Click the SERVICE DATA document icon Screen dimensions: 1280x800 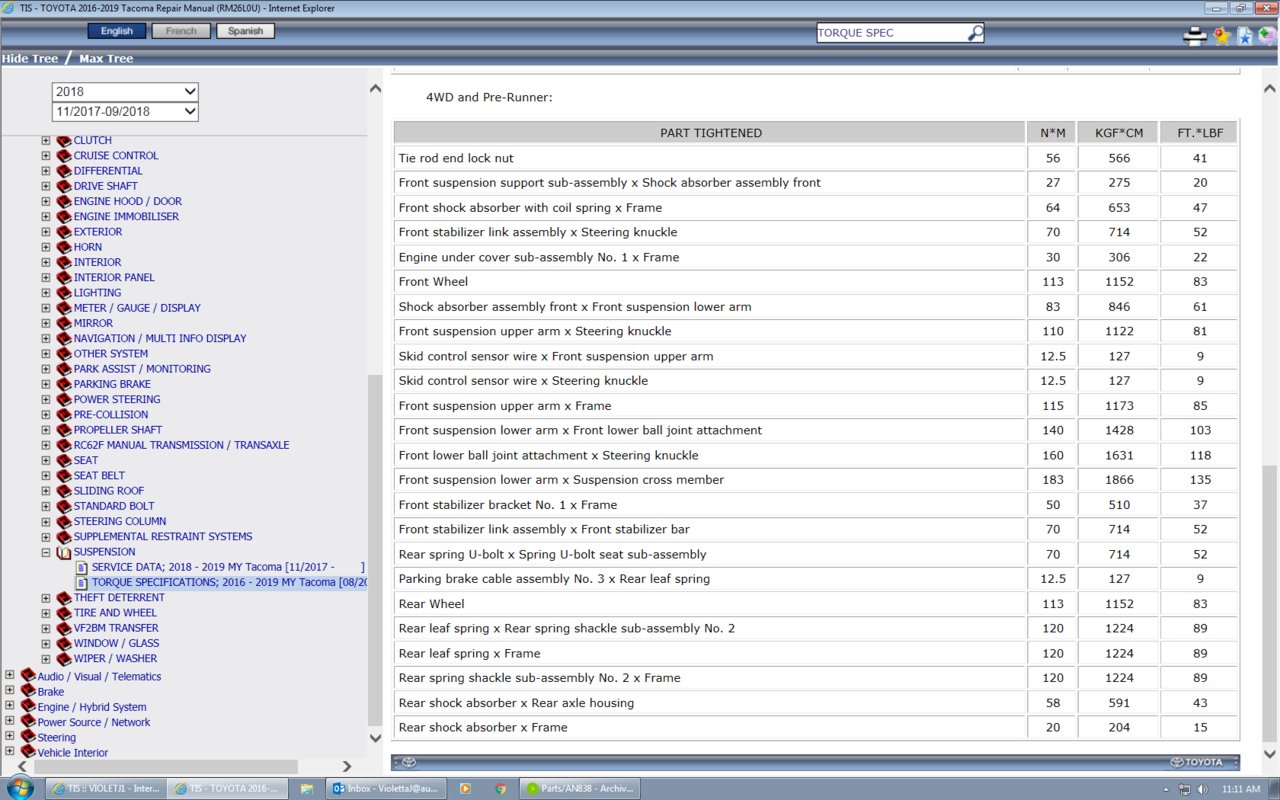point(82,567)
